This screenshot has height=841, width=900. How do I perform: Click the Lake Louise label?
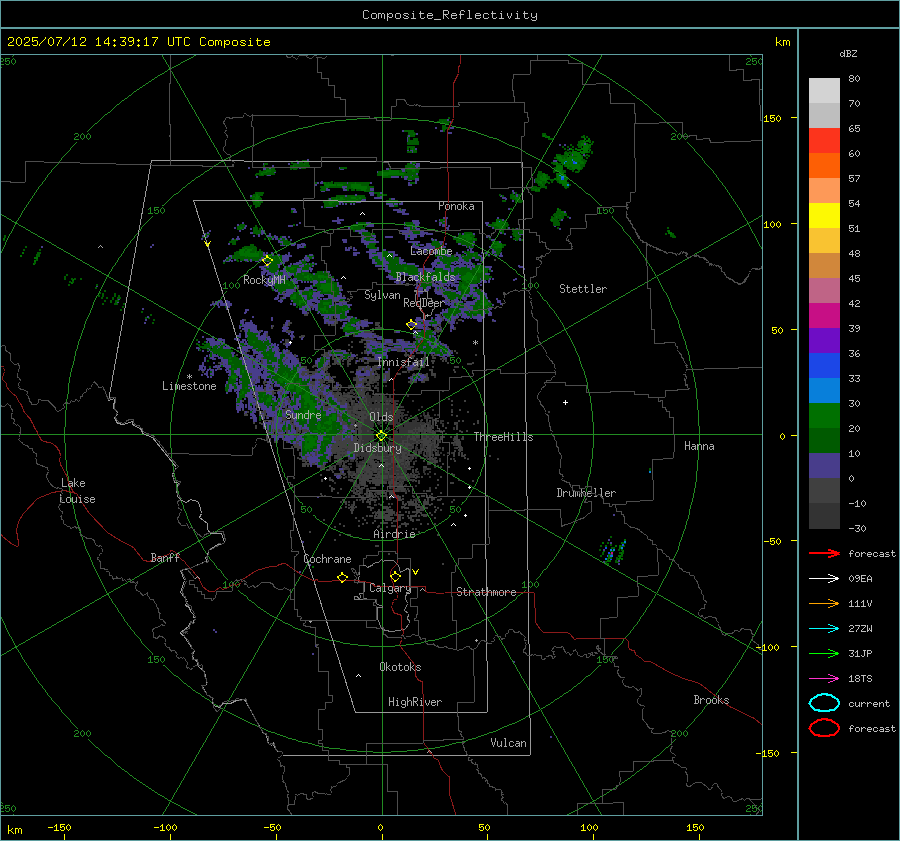point(77,491)
